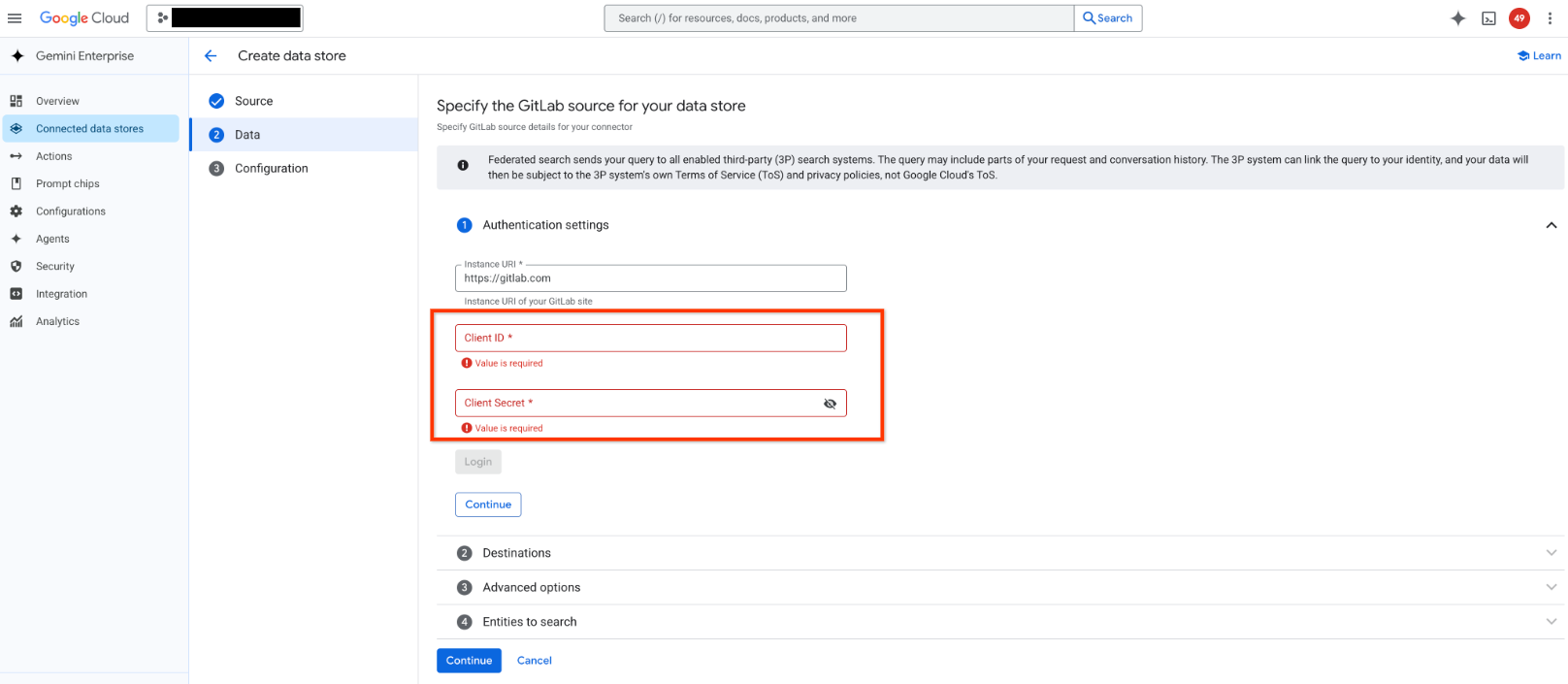1568x684 pixels.
Task: Select the Source step in wizard
Action: pyautogui.click(x=253, y=101)
